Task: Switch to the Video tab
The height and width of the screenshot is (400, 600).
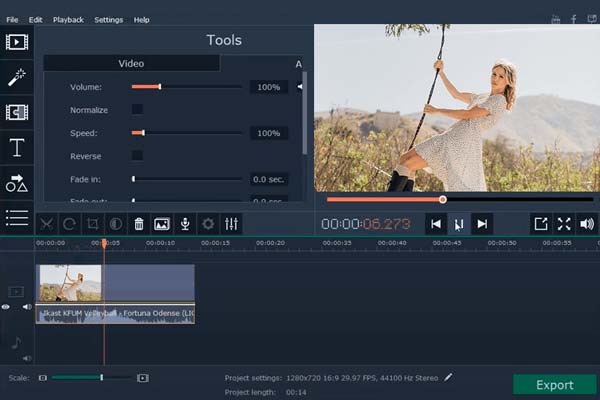Action: point(131,64)
